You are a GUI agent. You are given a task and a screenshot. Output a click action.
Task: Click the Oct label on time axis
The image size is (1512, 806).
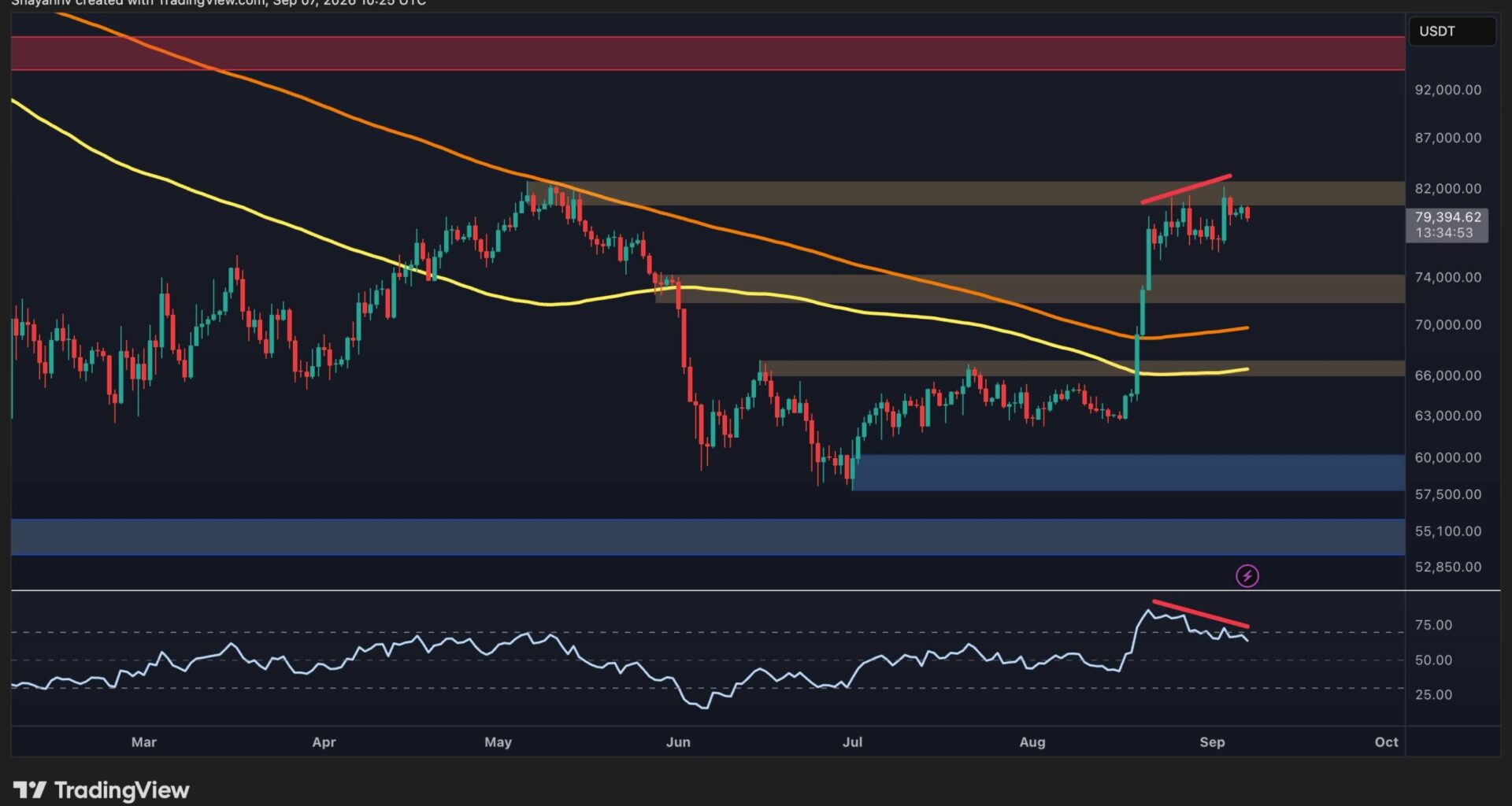[x=1386, y=741]
